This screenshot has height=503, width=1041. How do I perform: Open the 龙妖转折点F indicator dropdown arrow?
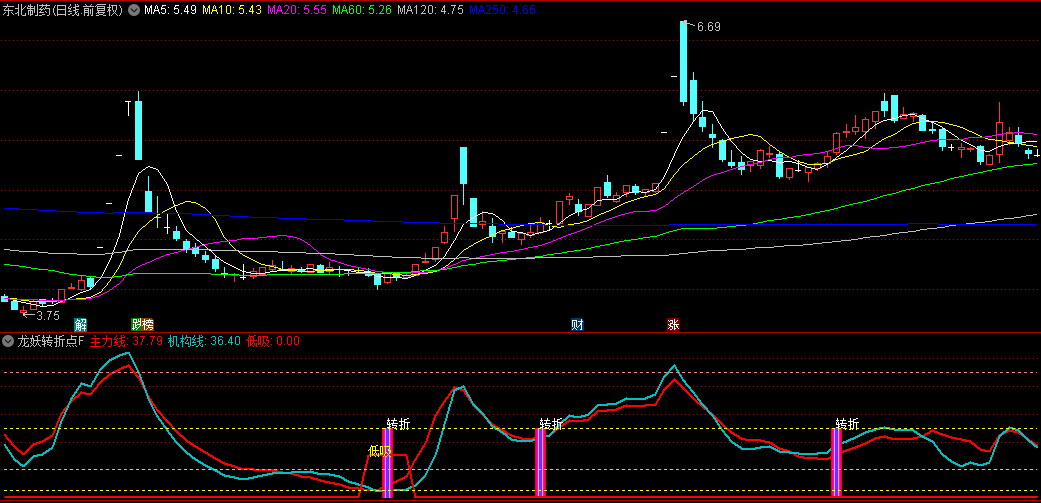(8, 341)
